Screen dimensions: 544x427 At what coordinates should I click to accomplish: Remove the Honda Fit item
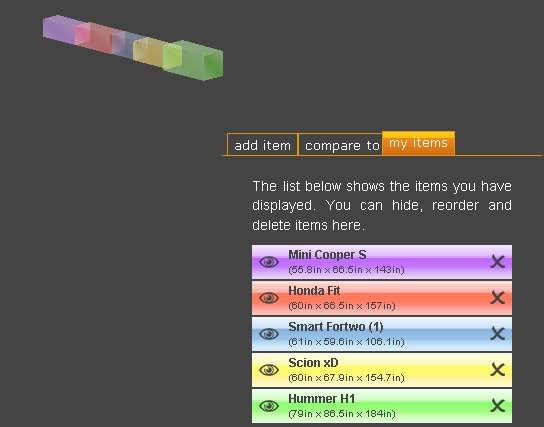tap(498, 298)
